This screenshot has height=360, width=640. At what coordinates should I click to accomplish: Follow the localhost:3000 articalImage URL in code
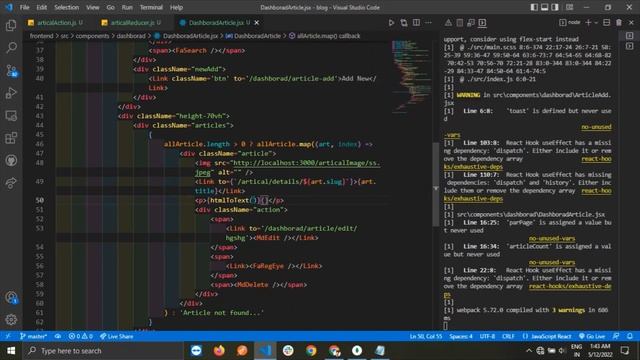click(306, 163)
